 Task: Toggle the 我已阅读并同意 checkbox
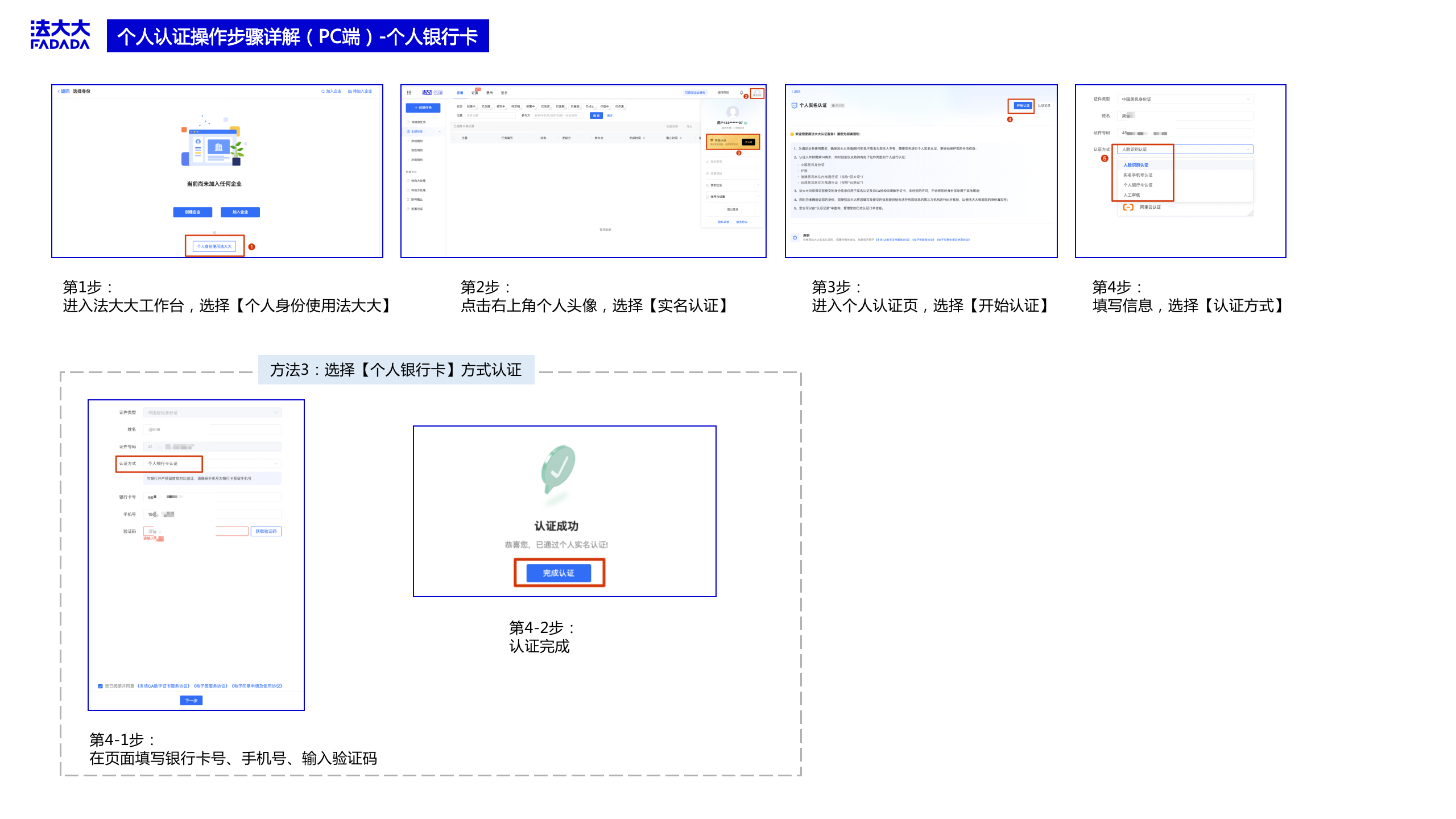(100, 686)
